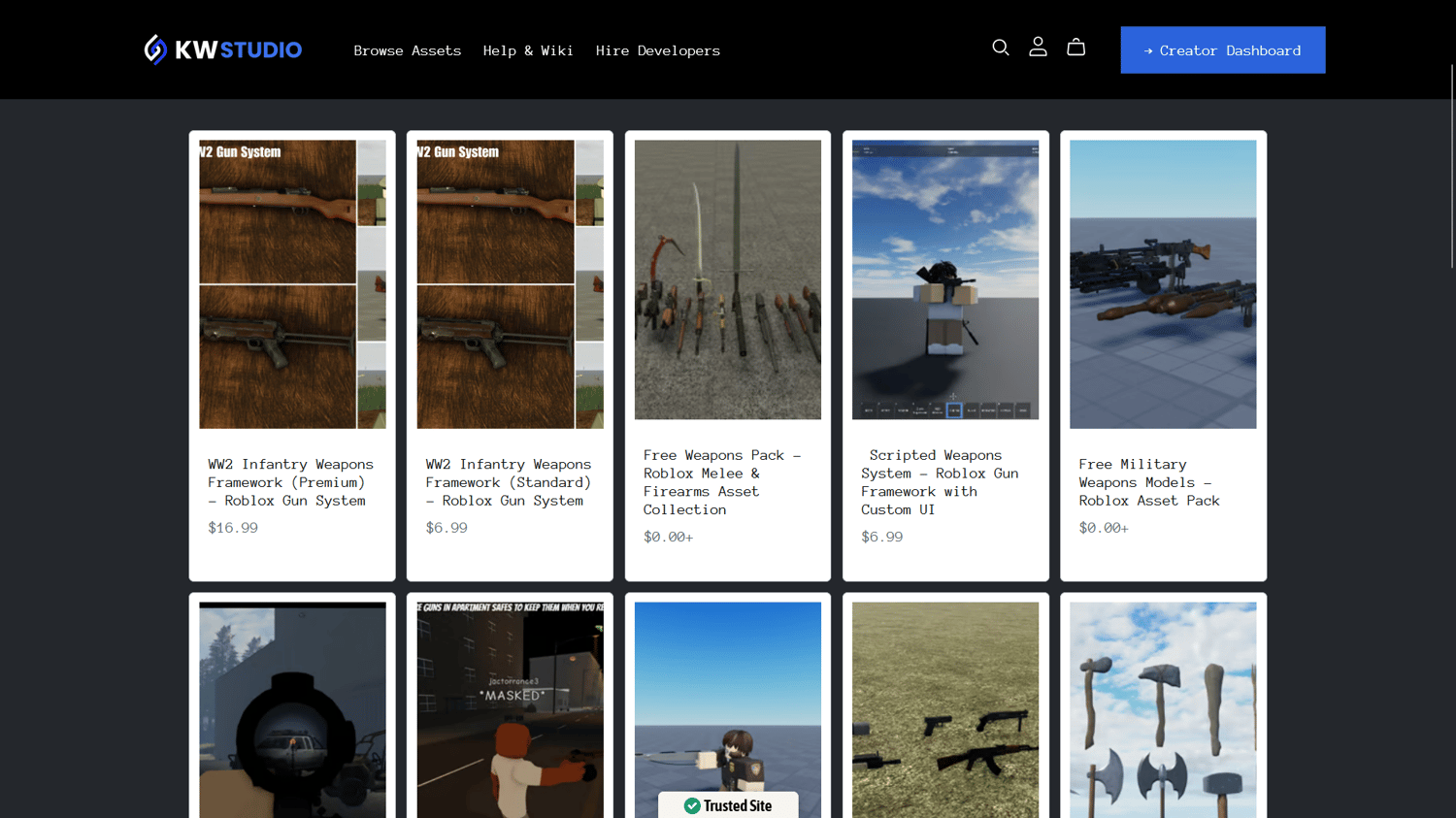
Task: Open the Browse Assets menu
Action: coord(408,50)
